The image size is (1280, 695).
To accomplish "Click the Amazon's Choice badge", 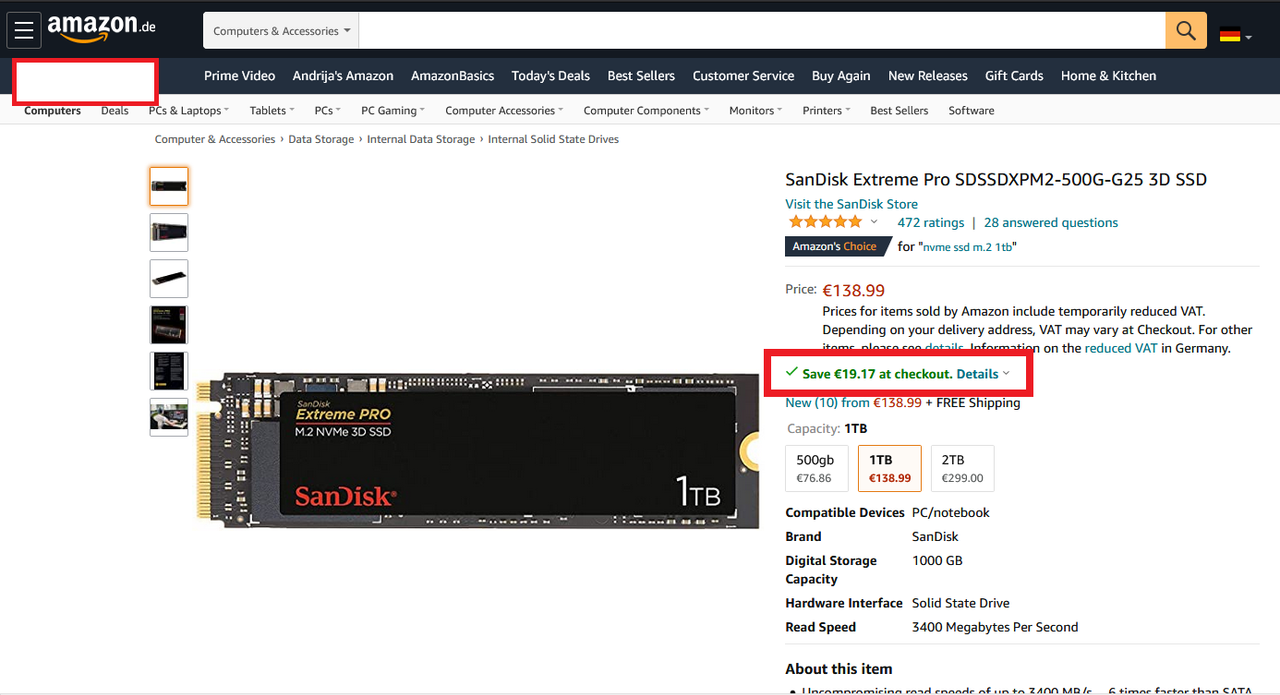I will 838,246.
